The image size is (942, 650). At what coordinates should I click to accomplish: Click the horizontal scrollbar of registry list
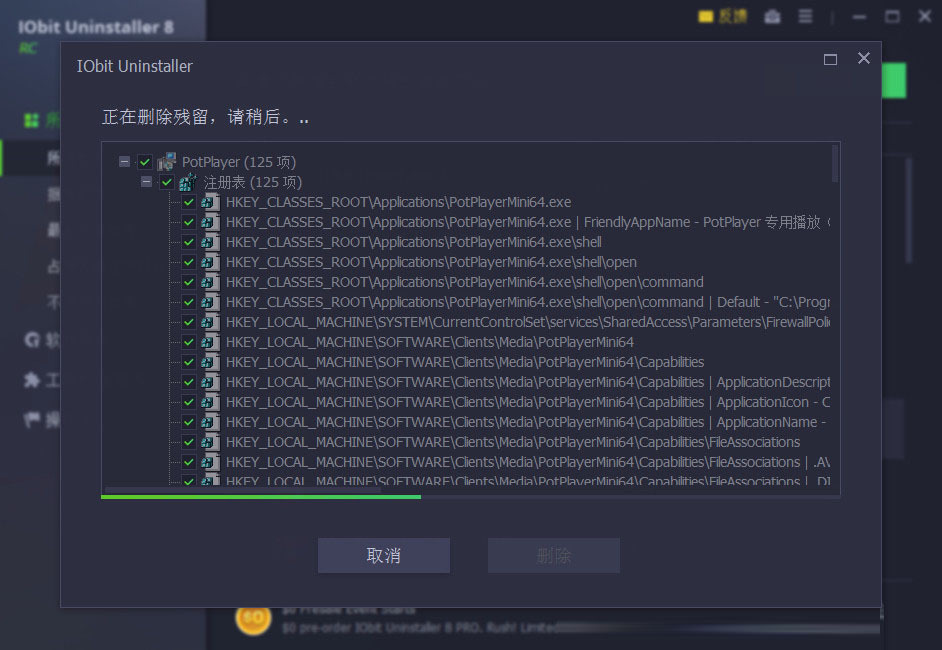pos(243,490)
